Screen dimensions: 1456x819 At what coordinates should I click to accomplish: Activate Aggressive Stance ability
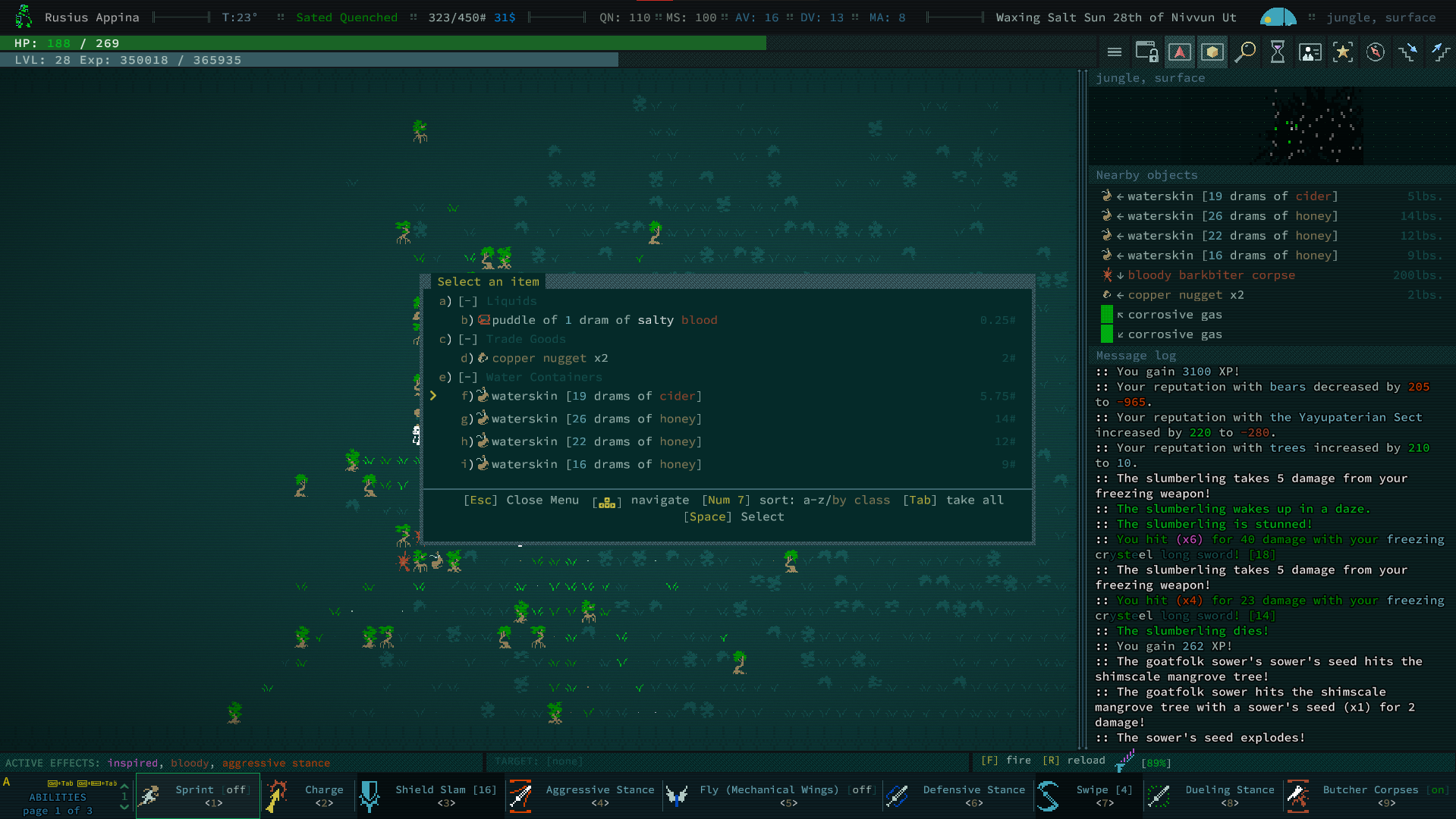pos(583,795)
